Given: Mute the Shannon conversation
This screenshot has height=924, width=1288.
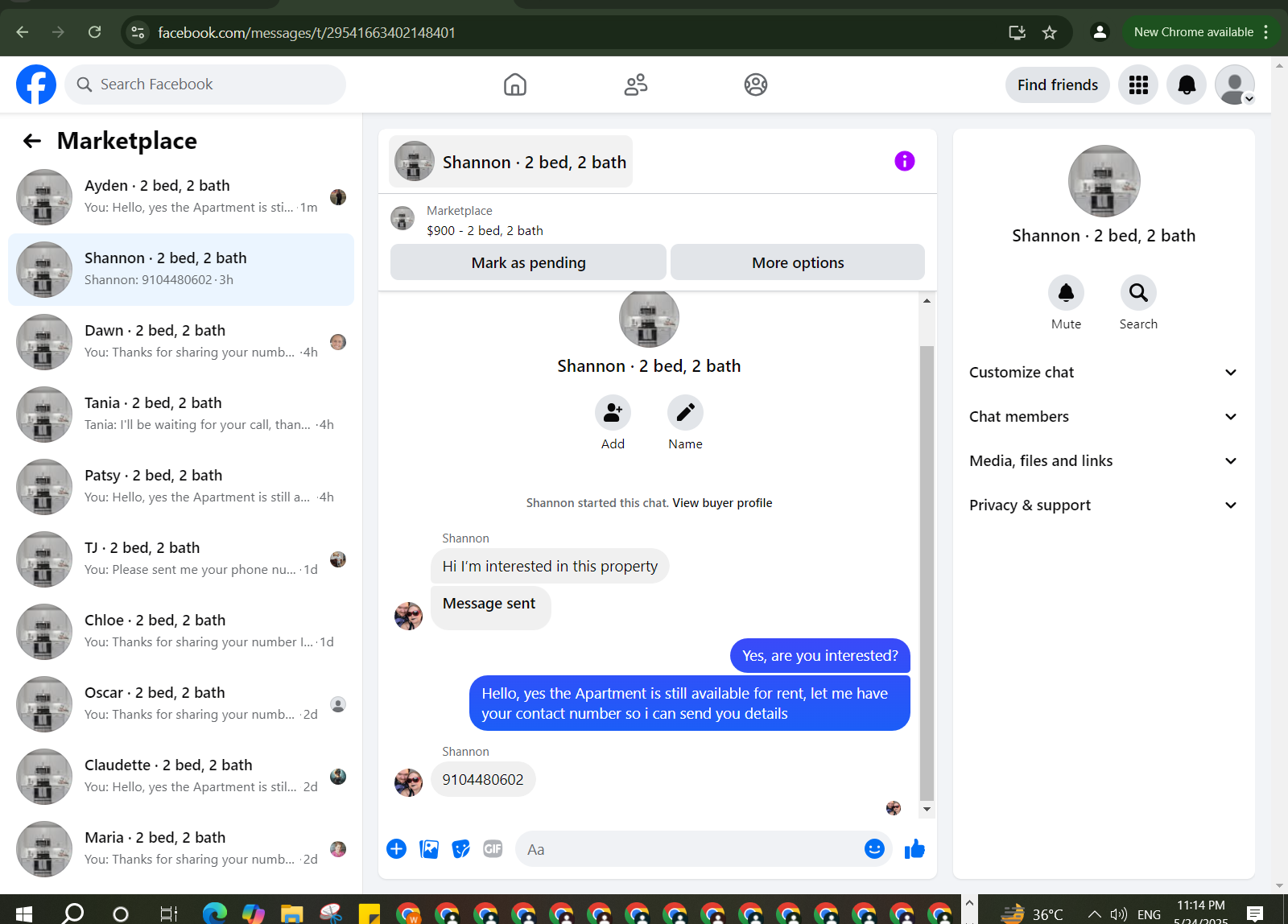Looking at the screenshot, I should click(x=1066, y=292).
